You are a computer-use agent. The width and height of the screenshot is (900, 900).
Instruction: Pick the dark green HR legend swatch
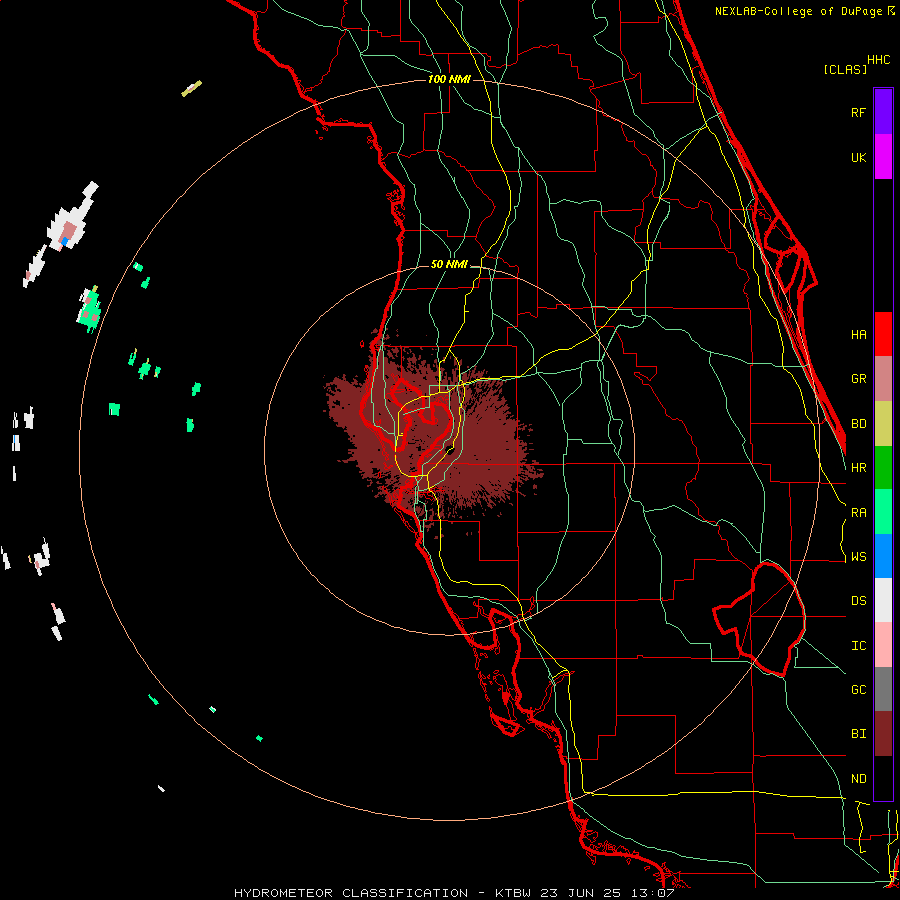click(883, 468)
